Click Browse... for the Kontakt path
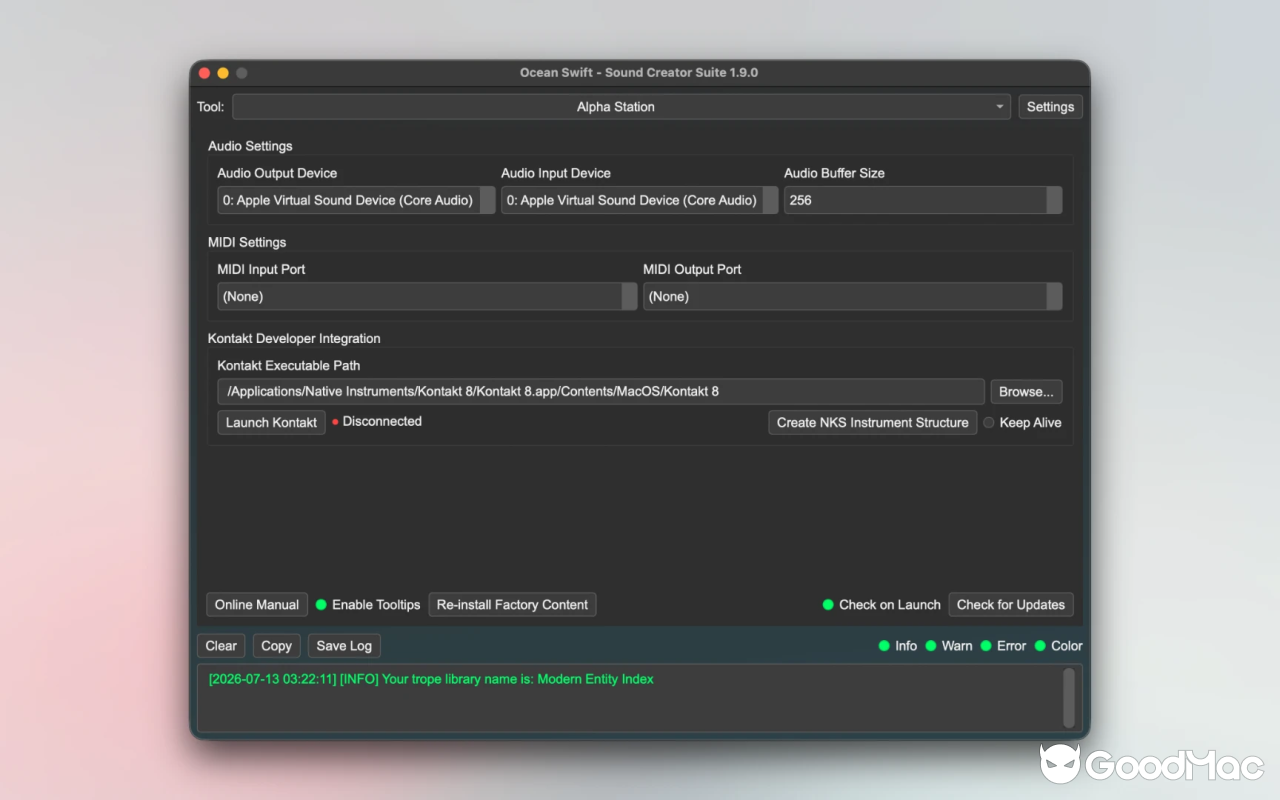1280x800 pixels. click(1026, 391)
